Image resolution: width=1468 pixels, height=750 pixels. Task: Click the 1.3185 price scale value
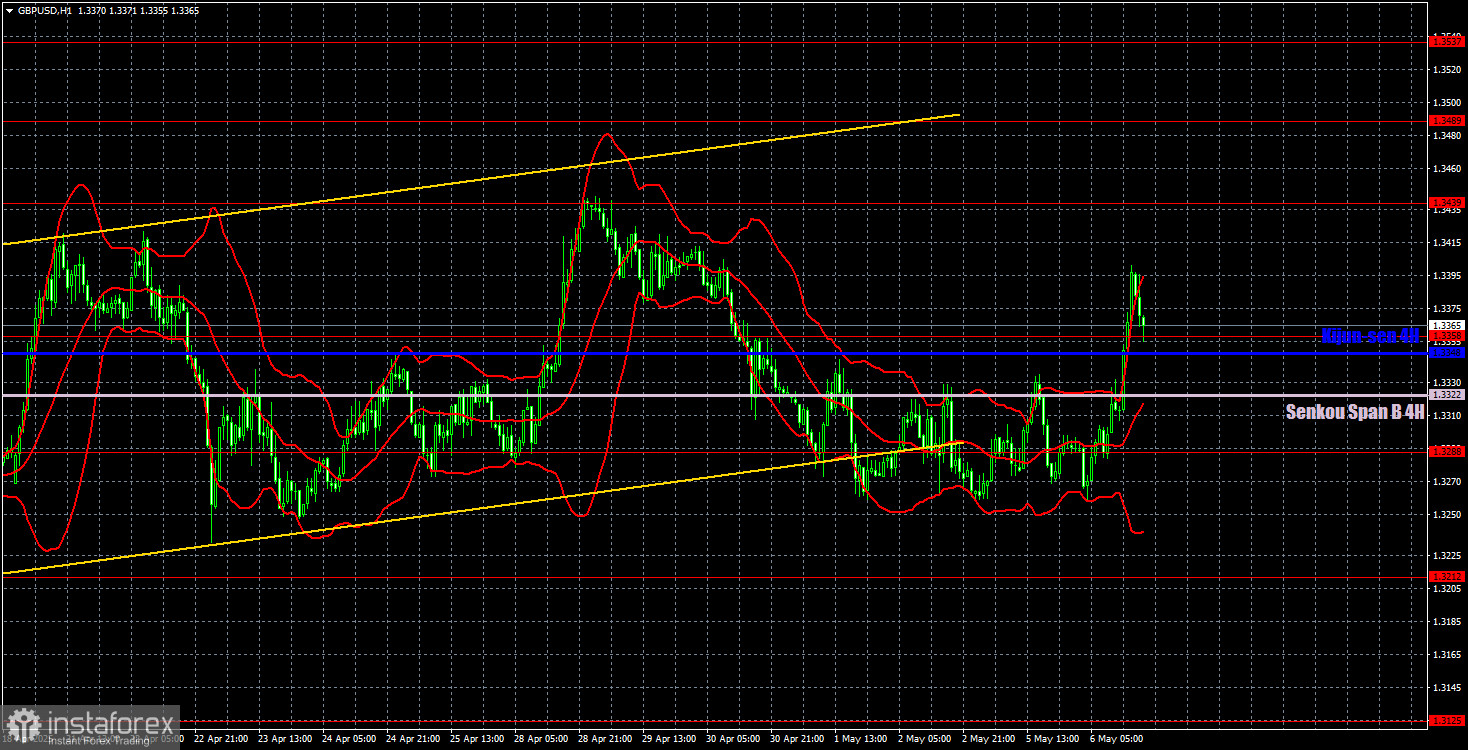pos(1446,622)
